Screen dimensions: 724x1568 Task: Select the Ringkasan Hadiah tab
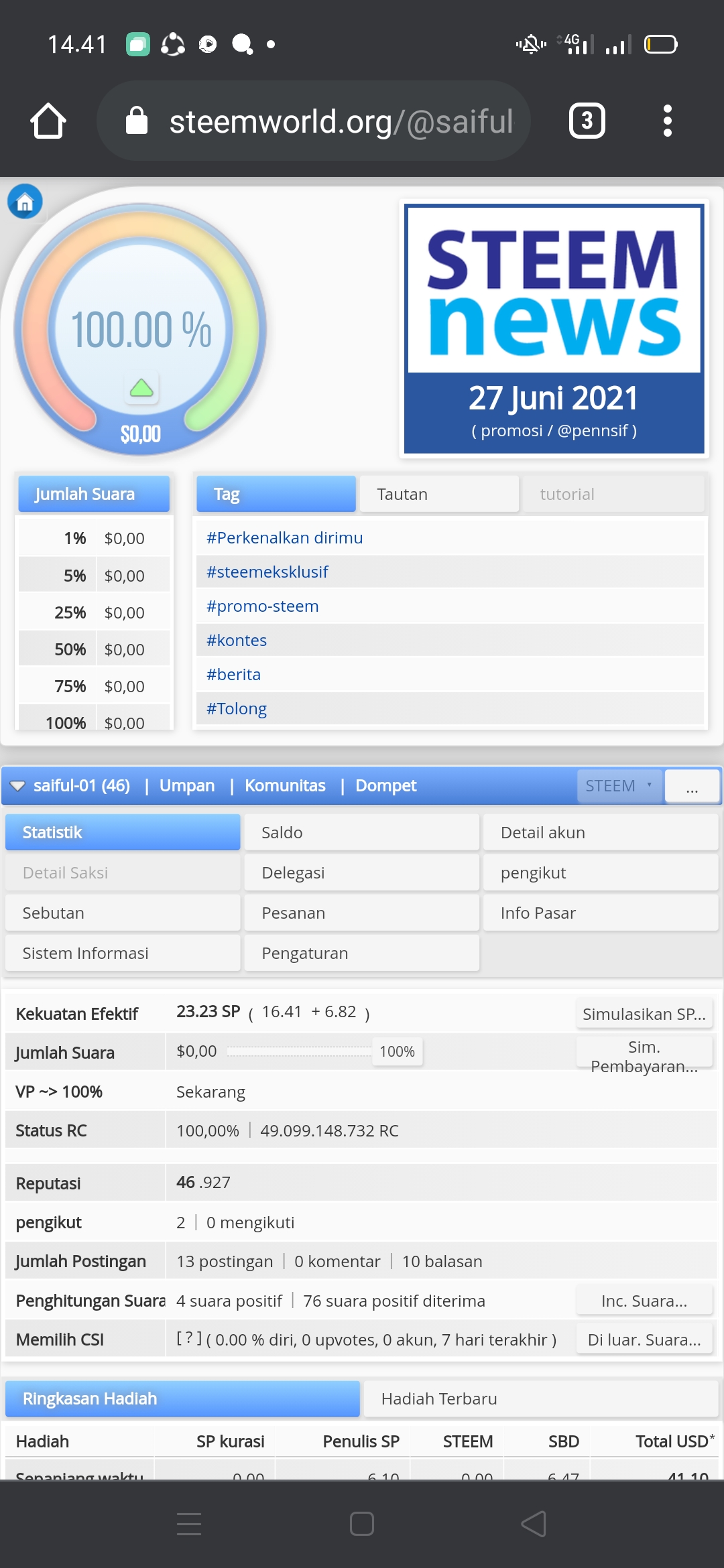pos(182,1398)
